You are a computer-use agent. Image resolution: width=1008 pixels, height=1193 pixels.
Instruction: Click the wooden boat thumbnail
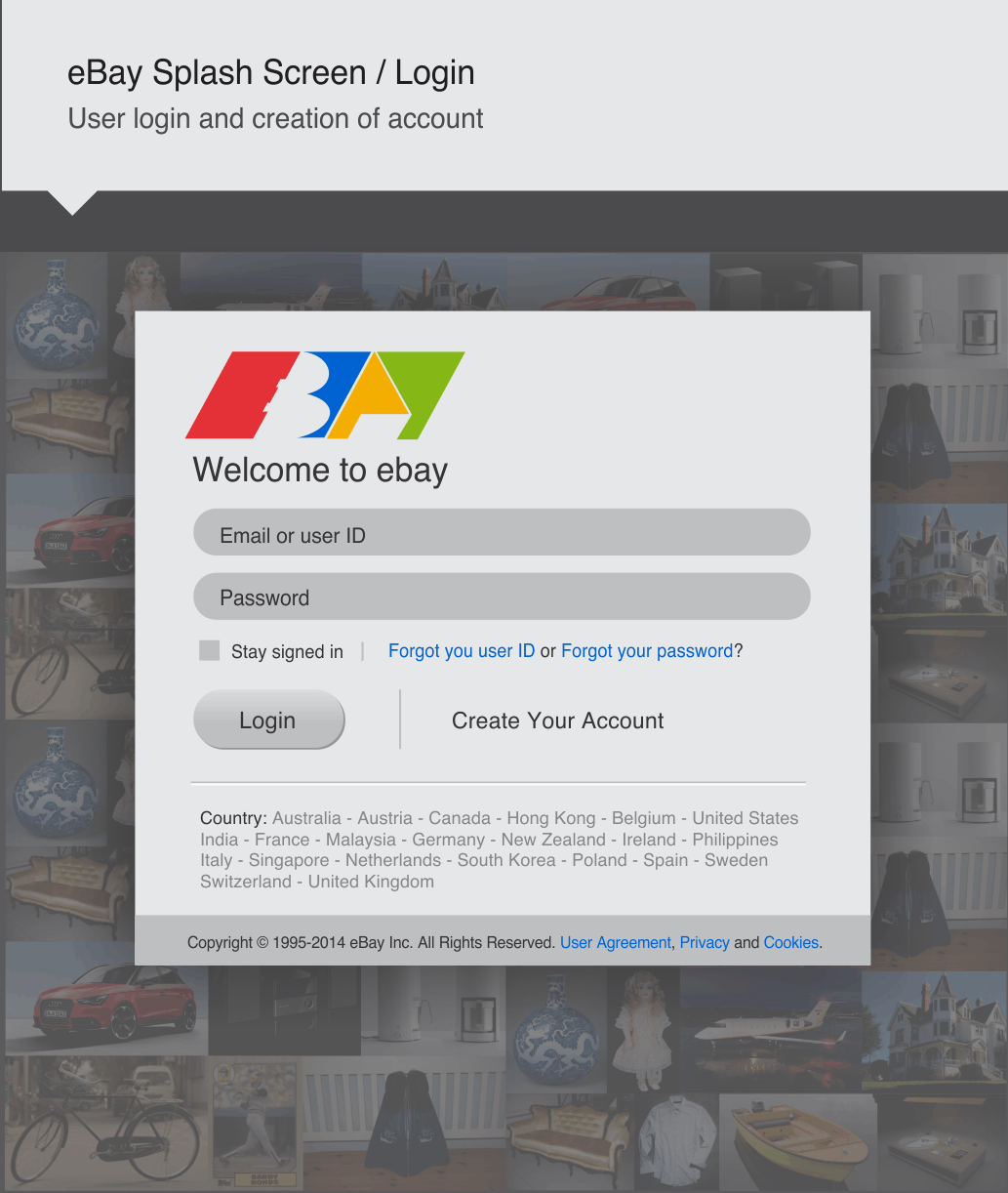(x=798, y=1140)
